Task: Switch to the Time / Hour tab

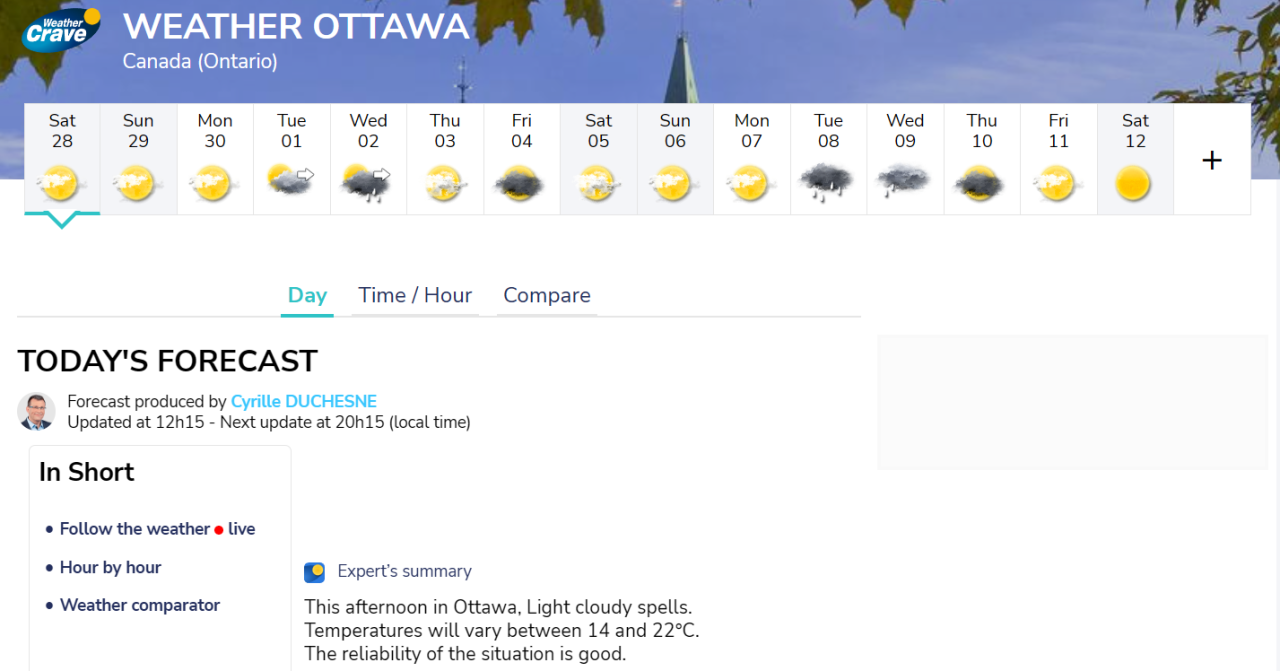Action: [415, 295]
